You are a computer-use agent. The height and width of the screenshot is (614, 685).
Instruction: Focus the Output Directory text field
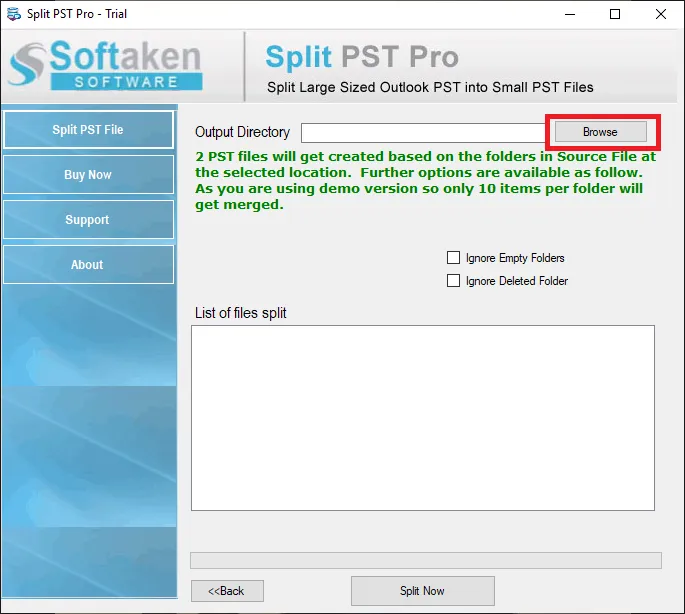423,133
